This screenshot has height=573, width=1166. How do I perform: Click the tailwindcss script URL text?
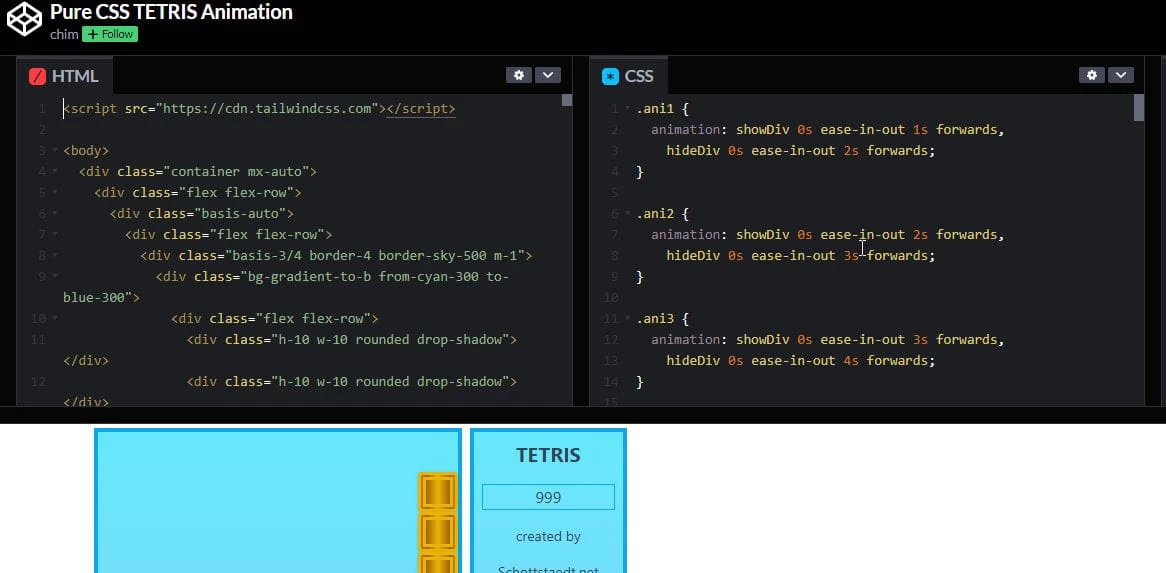click(271, 109)
